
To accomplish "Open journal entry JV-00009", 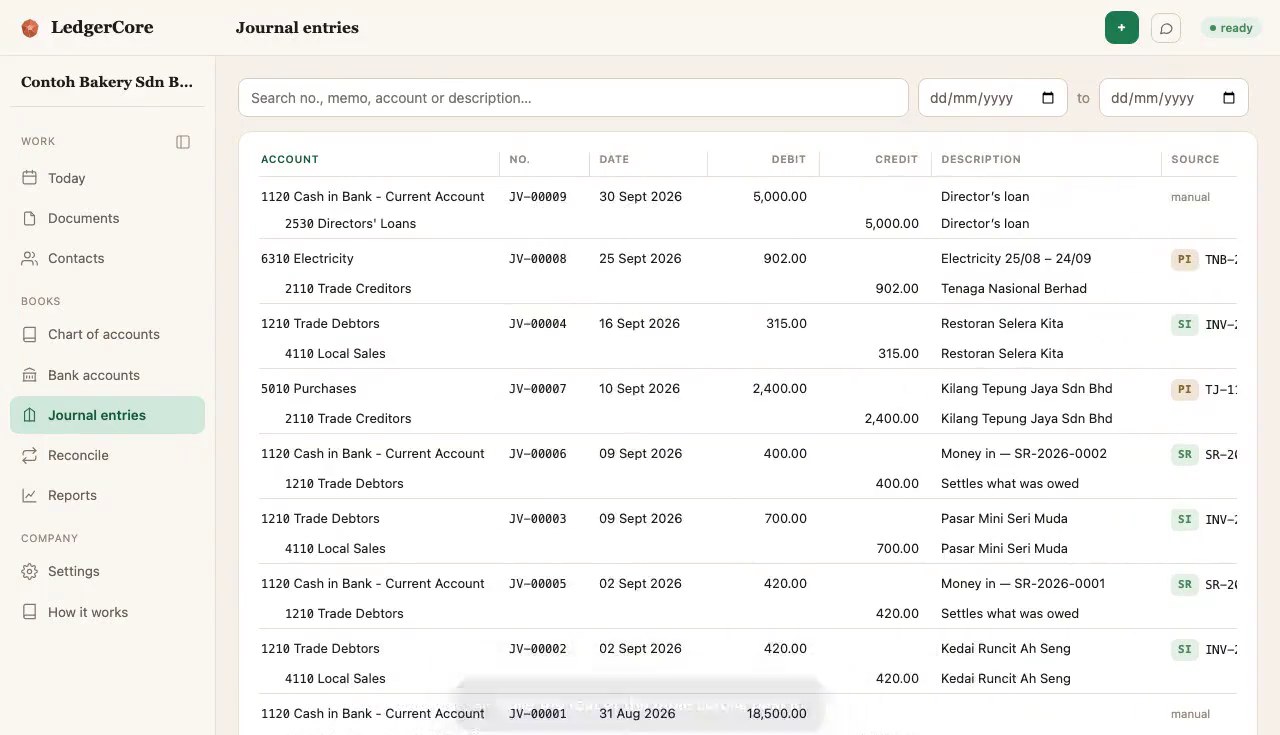I will [538, 197].
